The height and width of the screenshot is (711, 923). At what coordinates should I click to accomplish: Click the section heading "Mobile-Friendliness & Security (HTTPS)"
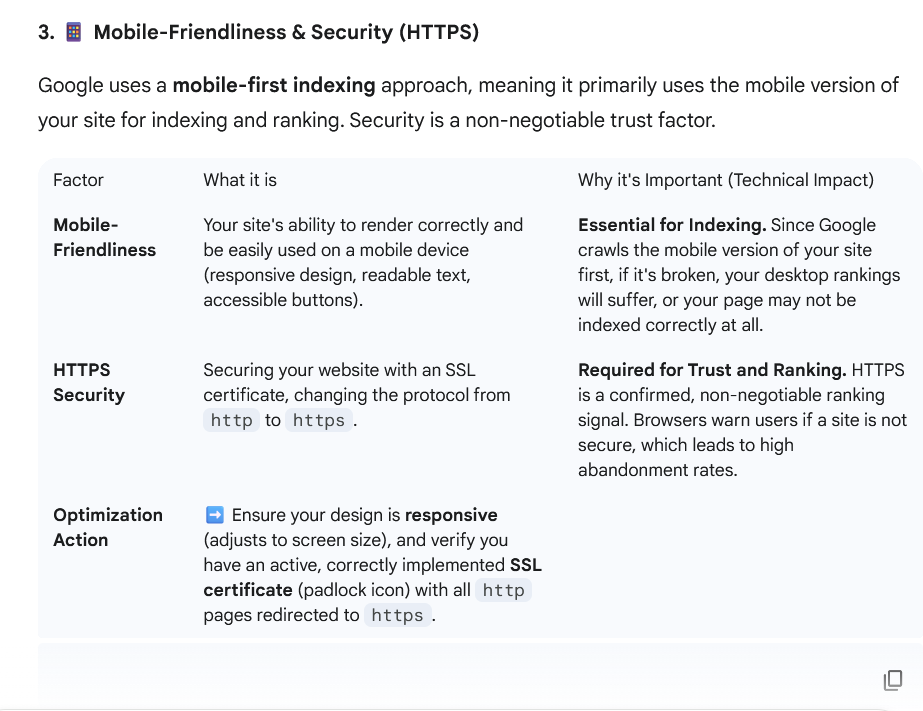click(x=286, y=33)
